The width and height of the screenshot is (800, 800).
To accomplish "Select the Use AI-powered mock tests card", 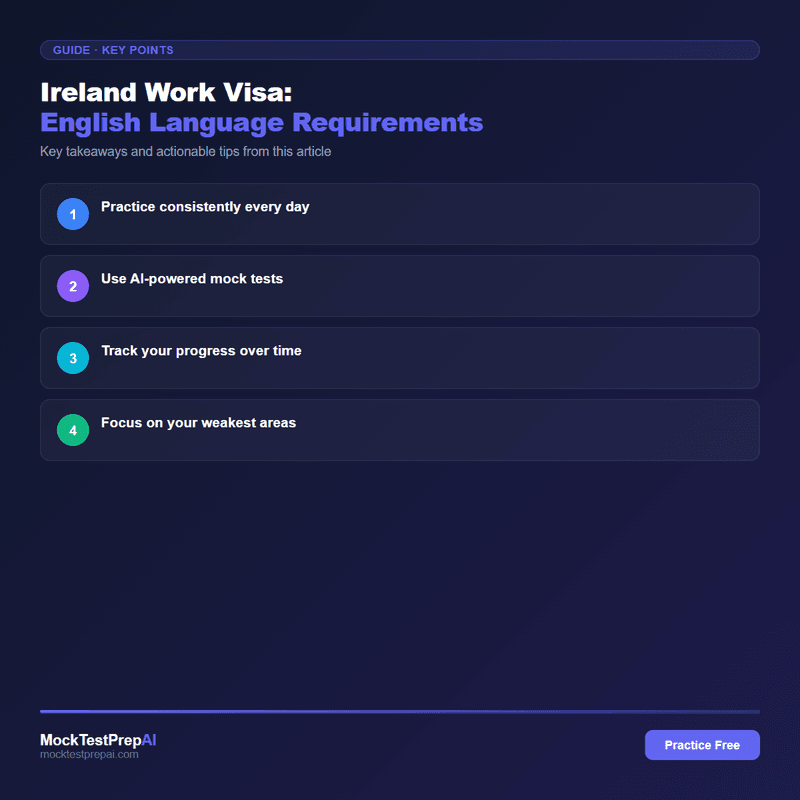I will click(x=400, y=286).
